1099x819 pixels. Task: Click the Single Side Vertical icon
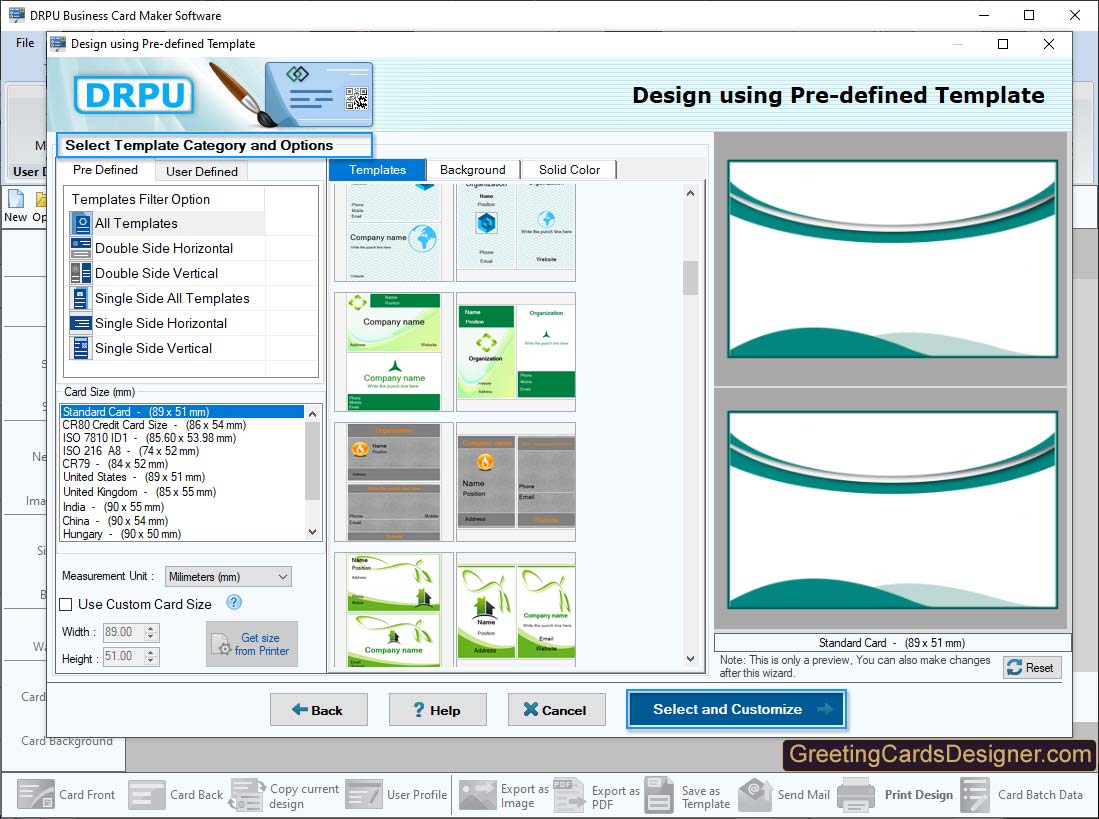click(x=81, y=348)
